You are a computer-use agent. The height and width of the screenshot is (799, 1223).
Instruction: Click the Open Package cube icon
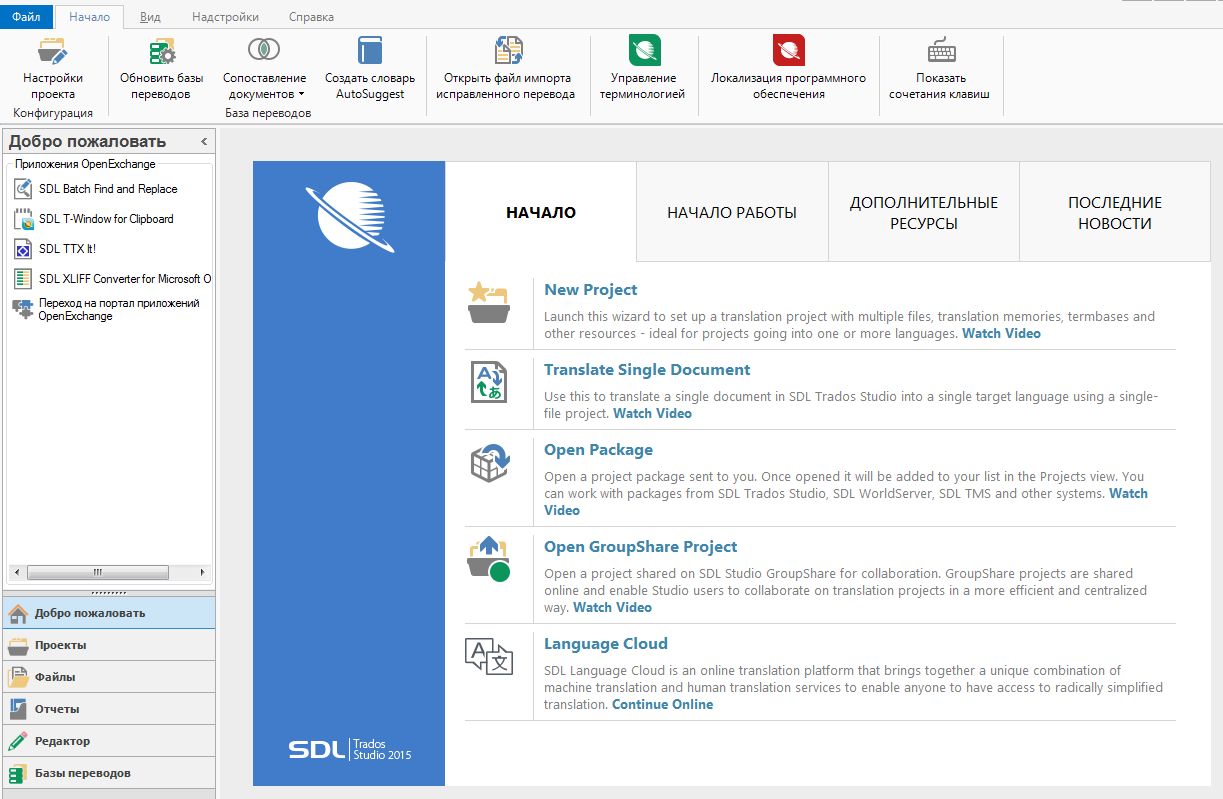pyautogui.click(x=490, y=462)
